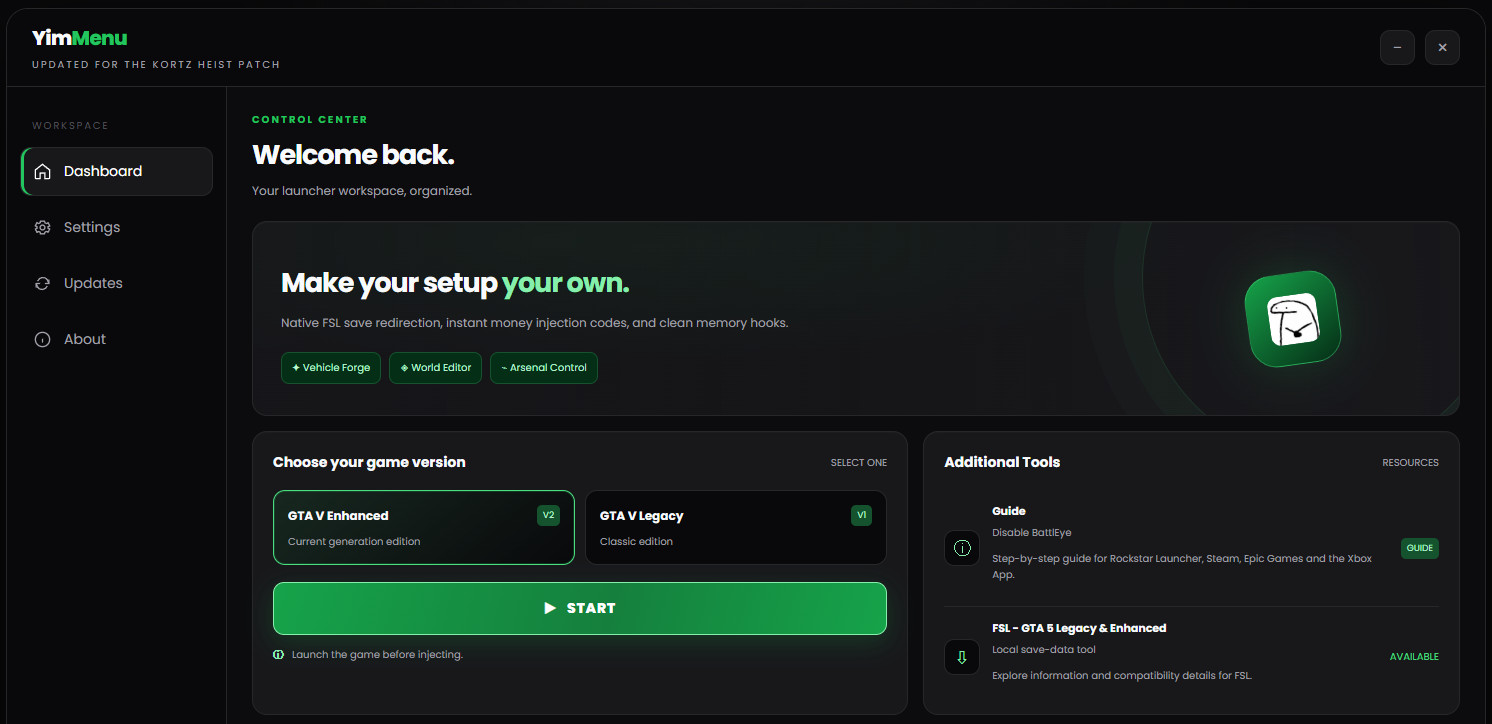Click the Vehicle Forge chip
Viewport: 1492px width, 724px height.
coord(331,367)
